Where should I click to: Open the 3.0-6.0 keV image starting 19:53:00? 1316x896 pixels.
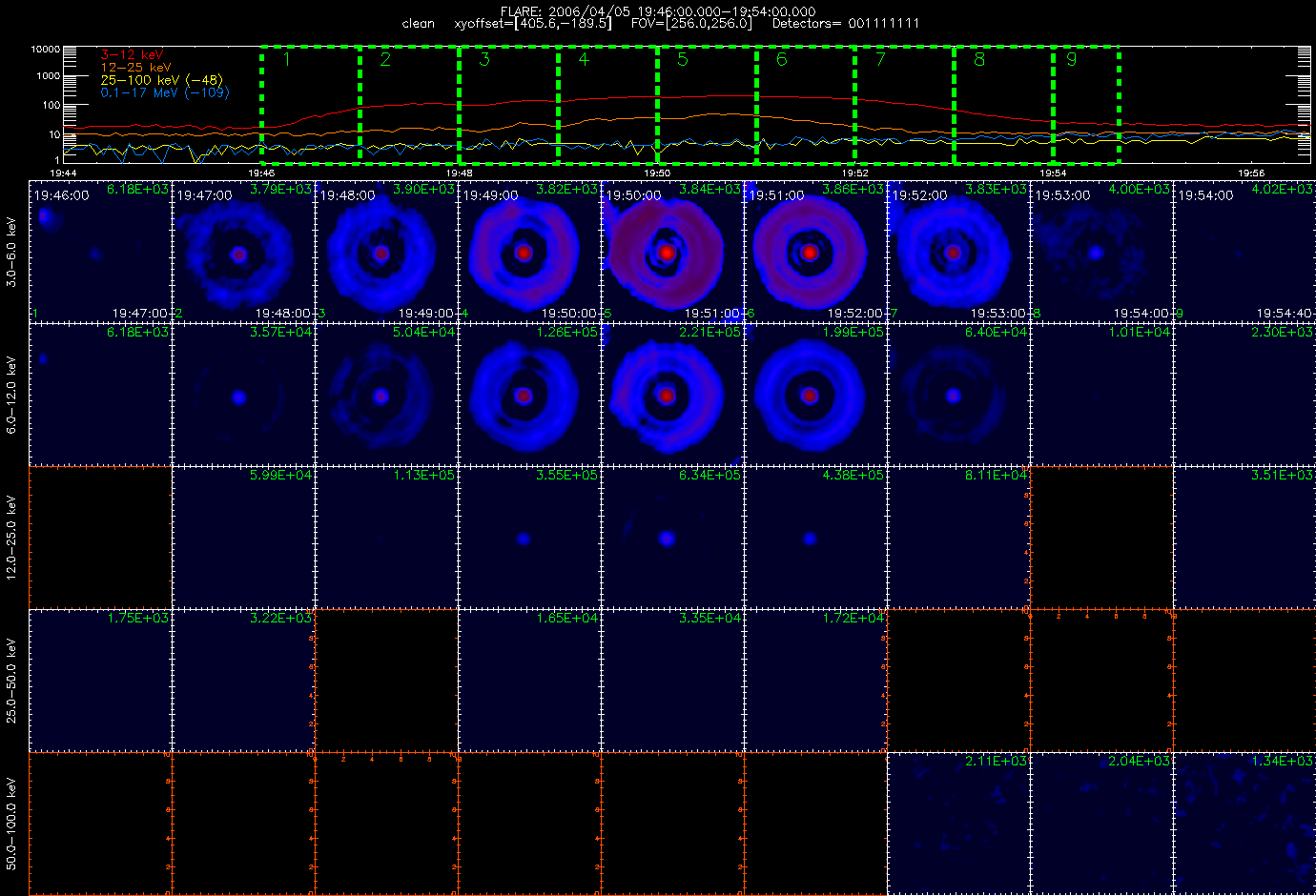[x=1101, y=252]
